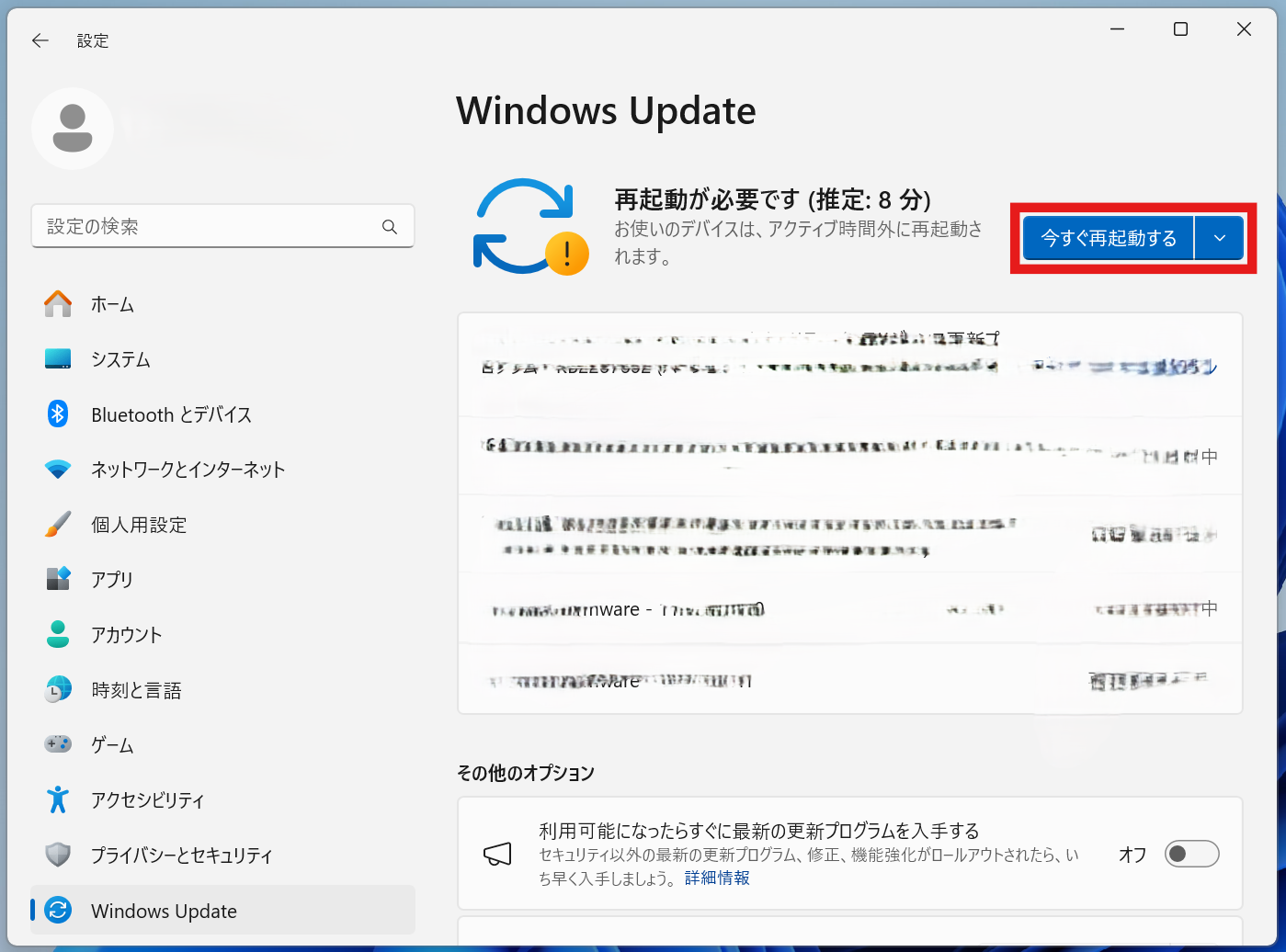Click the アカウント person icon
The width and height of the screenshot is (1286, 952).
pyautogui.click(x=58, y=634)
